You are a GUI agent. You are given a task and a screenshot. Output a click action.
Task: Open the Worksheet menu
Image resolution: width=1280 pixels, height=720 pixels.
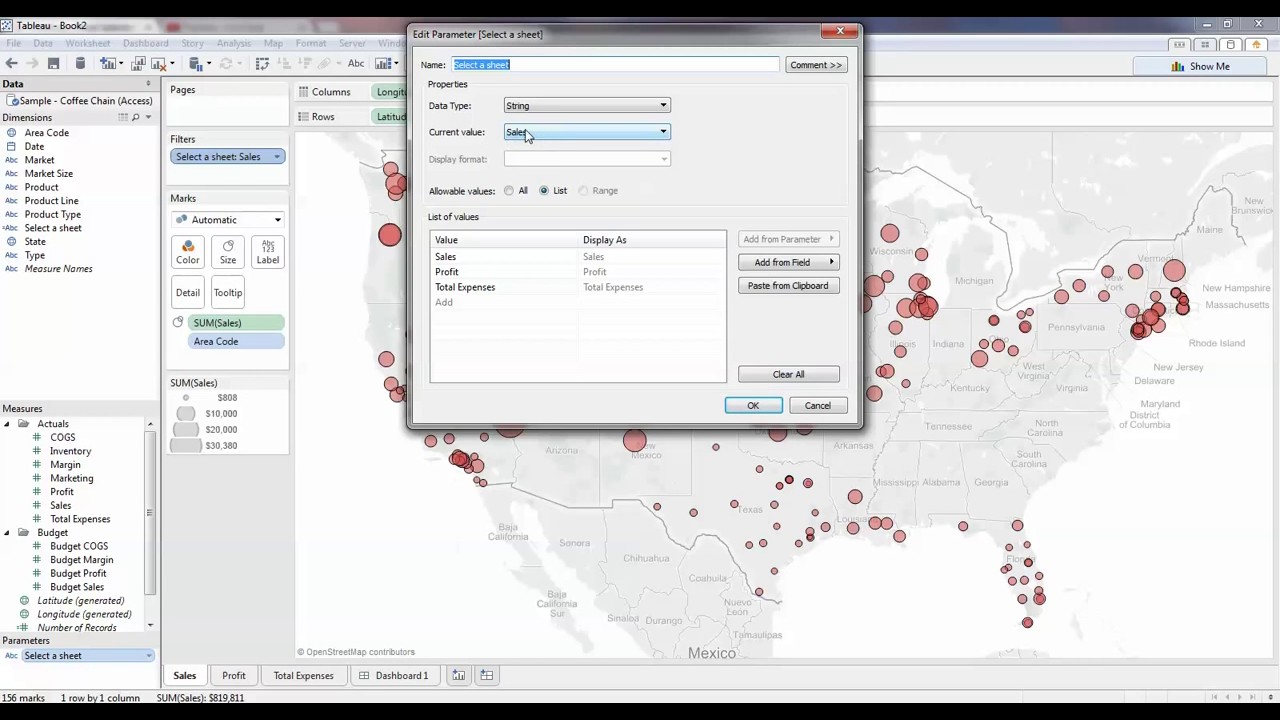click(x=88, y=44)
